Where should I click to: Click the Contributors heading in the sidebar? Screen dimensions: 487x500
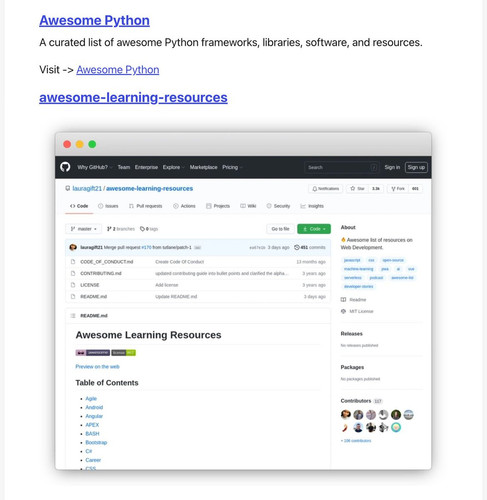click(356, 401)
